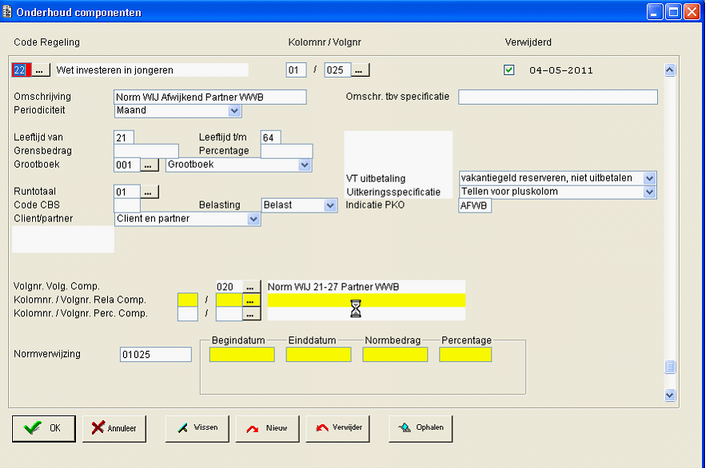Toggle the Verwijderd checkbox
The image size is (706, 469).
(x=509, y=70)
